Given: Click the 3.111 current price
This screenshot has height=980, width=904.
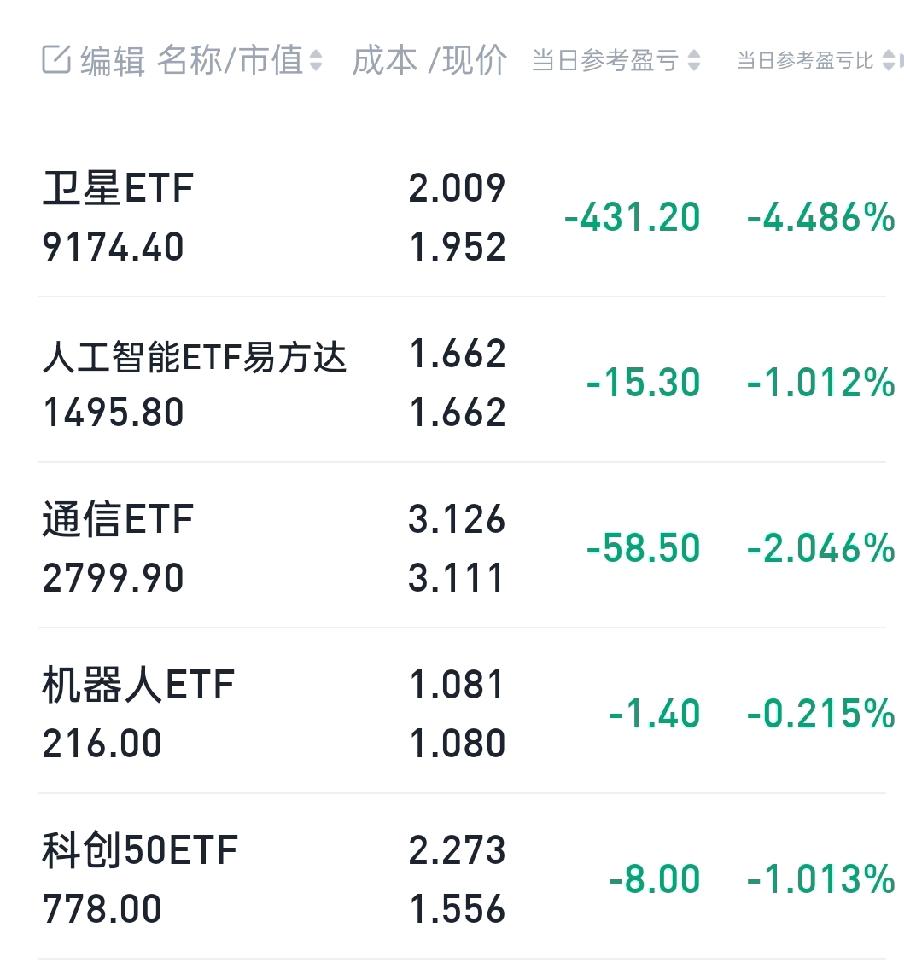Looking at the screenshot, I should [457, 578].
